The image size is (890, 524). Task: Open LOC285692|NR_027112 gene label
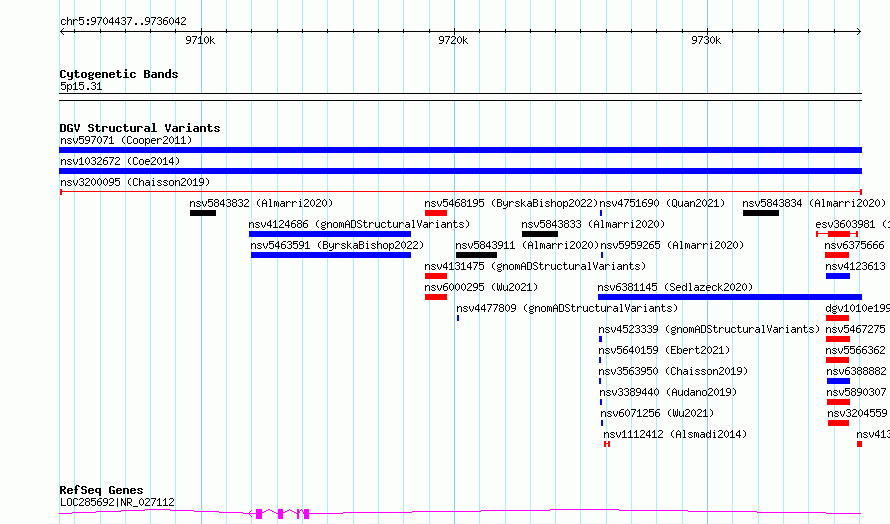tap(117, 502)
